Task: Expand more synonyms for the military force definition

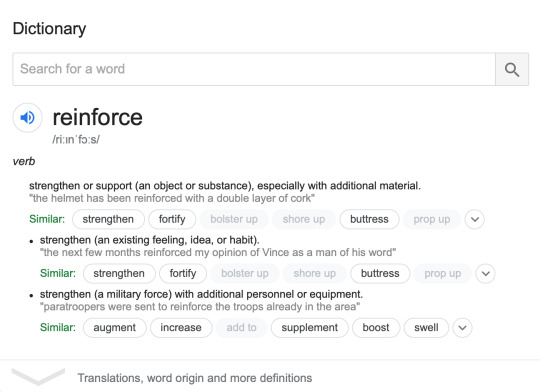Action: (x=463, y=328)
